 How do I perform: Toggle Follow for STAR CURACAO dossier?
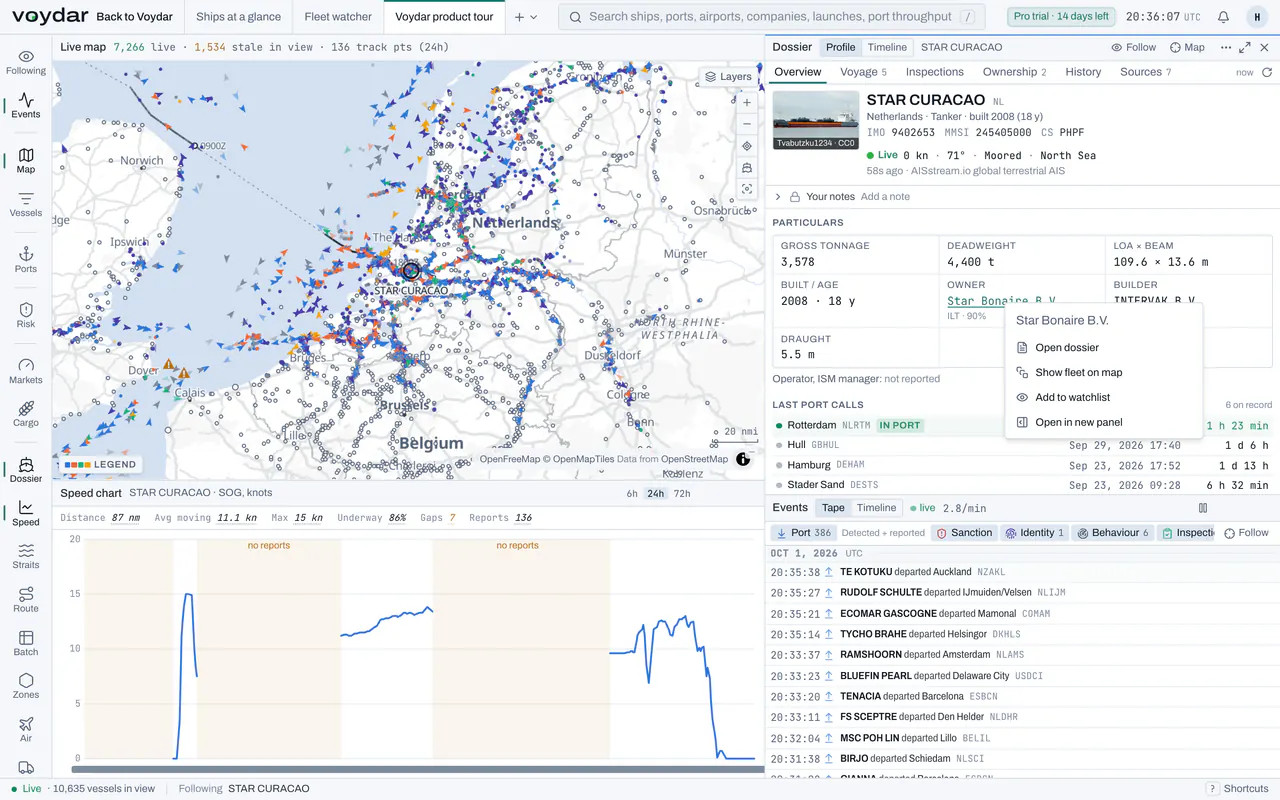[x=1133, y=47]
